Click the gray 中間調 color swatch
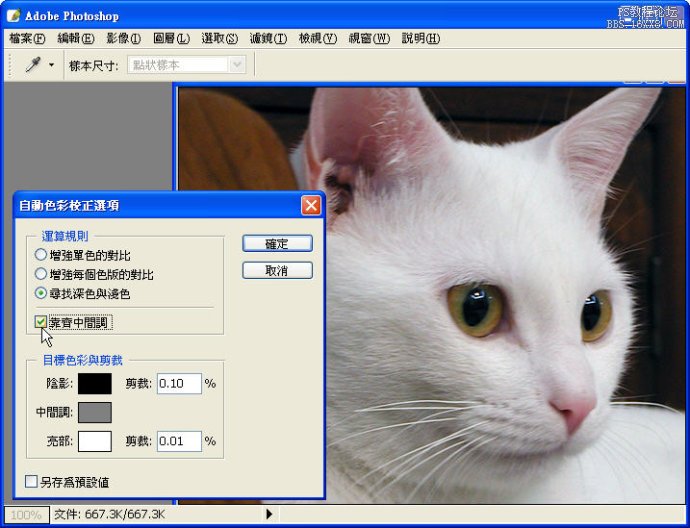 click(x=95, y=412)
